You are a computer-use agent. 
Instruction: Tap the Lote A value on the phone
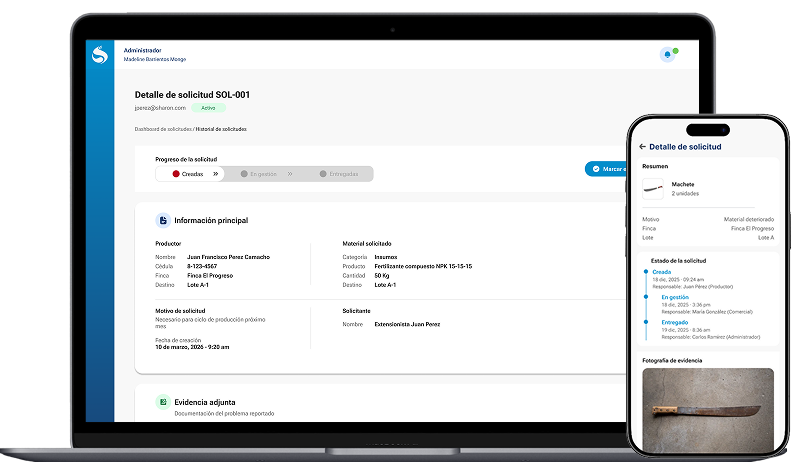point(766,238)
